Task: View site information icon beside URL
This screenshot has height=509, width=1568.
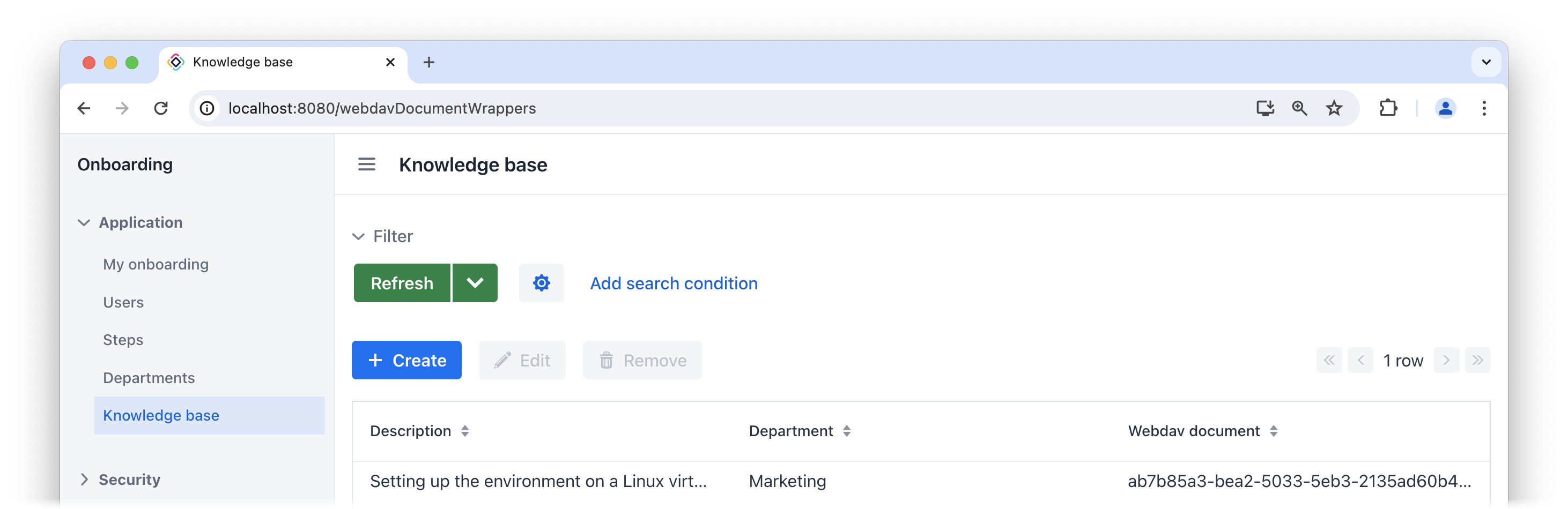Action: [x=208, y=108]
